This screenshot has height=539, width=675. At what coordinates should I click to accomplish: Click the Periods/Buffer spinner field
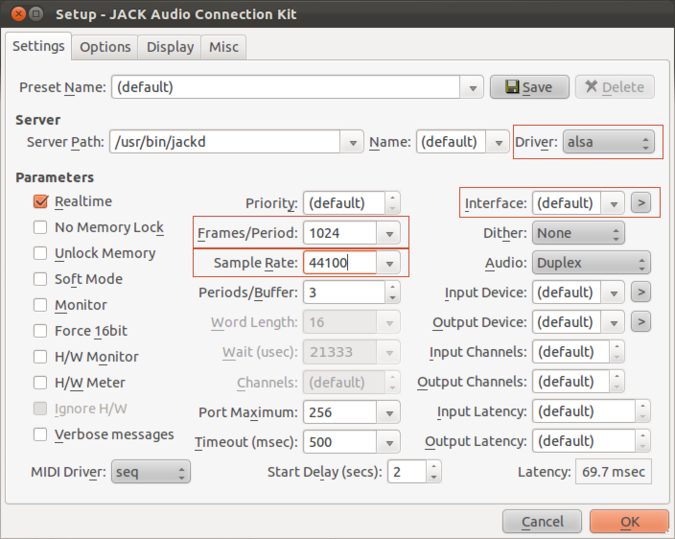(341, 292)
